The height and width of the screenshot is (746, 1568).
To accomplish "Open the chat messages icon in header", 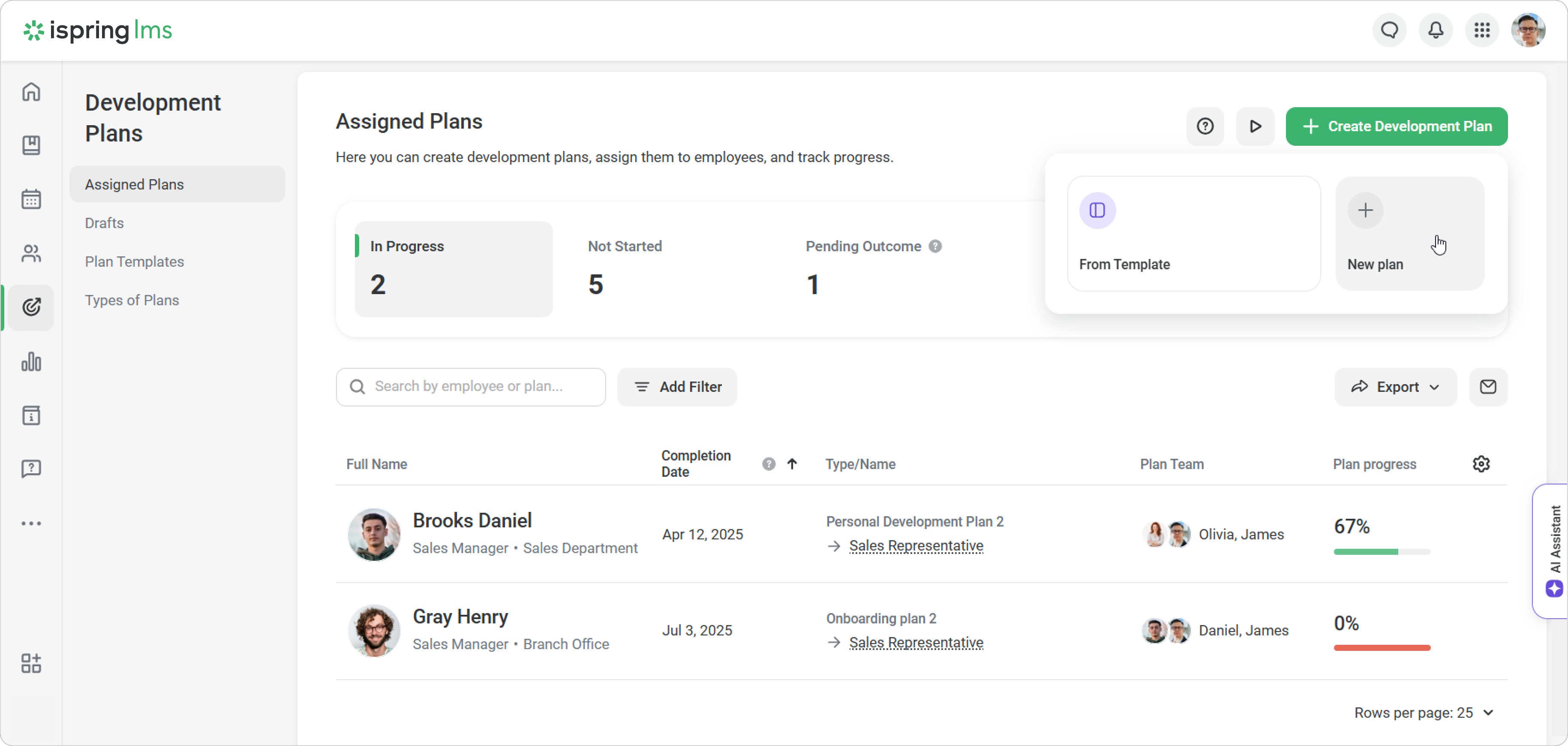I will click(1389, 30).
